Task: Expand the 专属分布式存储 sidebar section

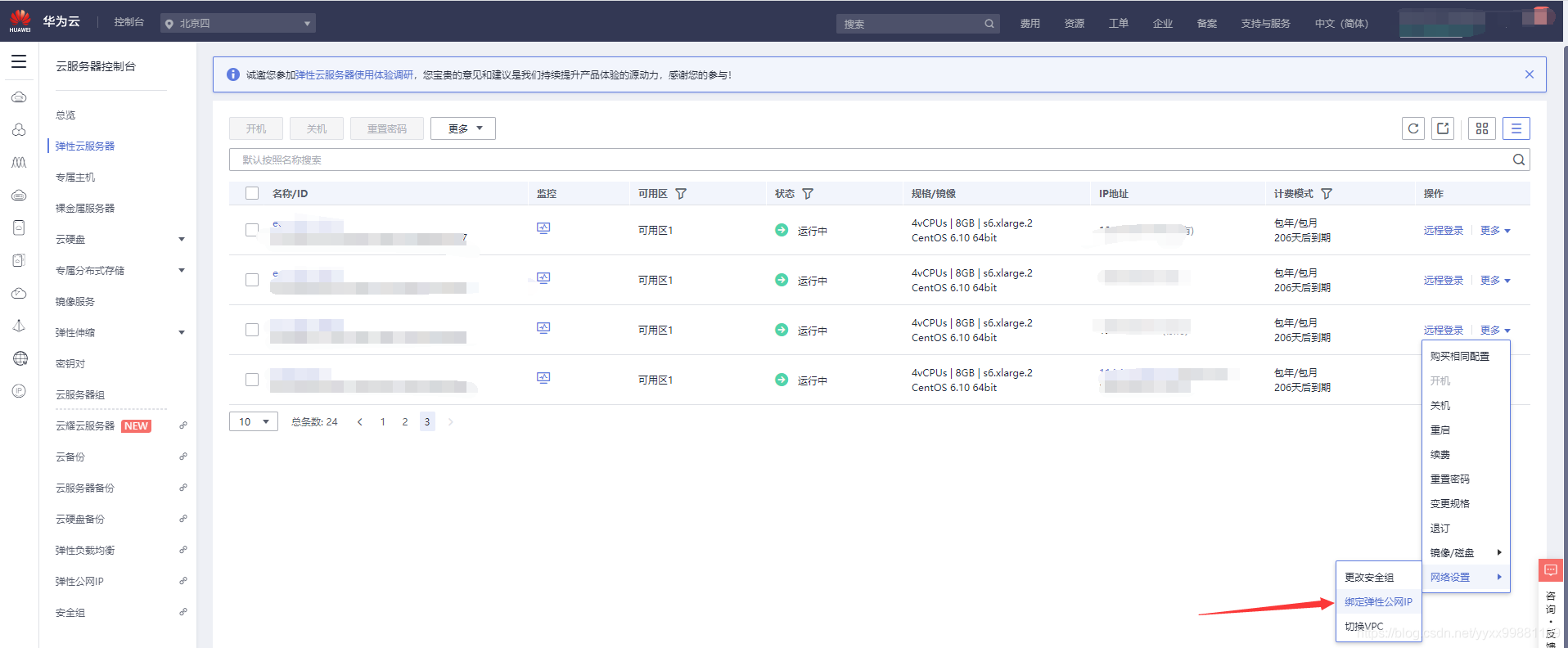Action: pos(182,270)
